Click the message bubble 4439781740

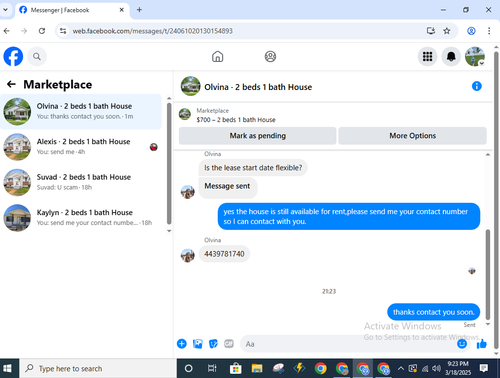224,254
